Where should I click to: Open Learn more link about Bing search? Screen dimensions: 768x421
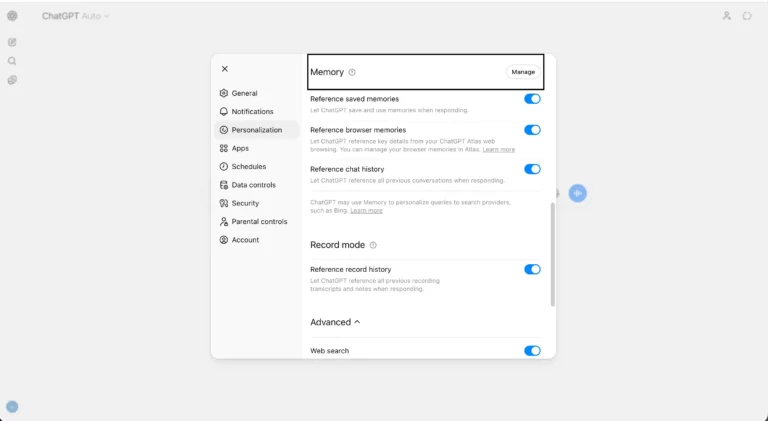tap(366, 211)
